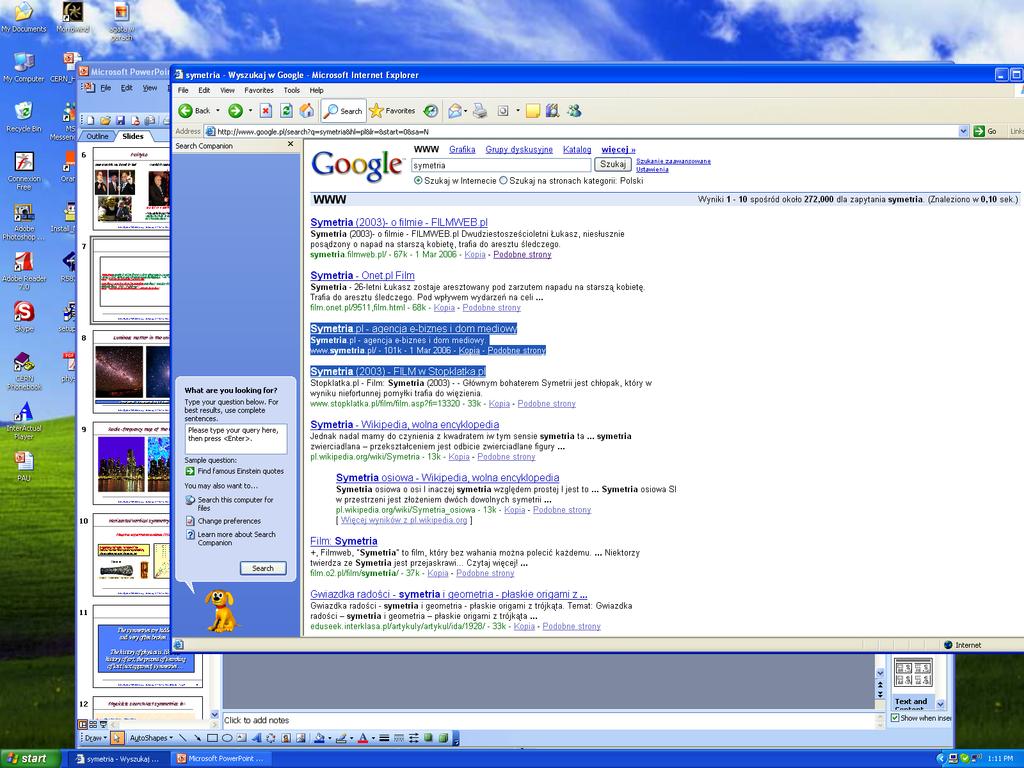
Task: Click the Research book icon in IE toolbar
Action: pos(552,111)
